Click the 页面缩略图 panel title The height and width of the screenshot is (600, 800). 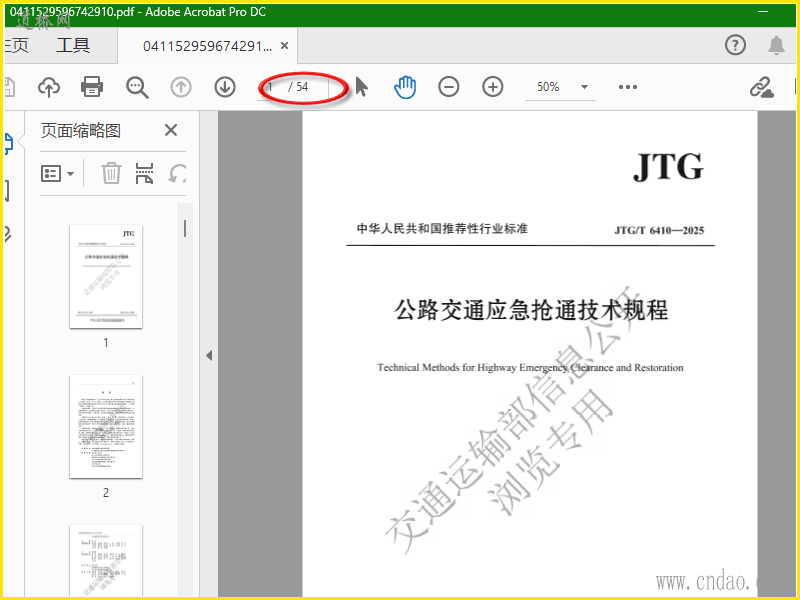(81, 131)
